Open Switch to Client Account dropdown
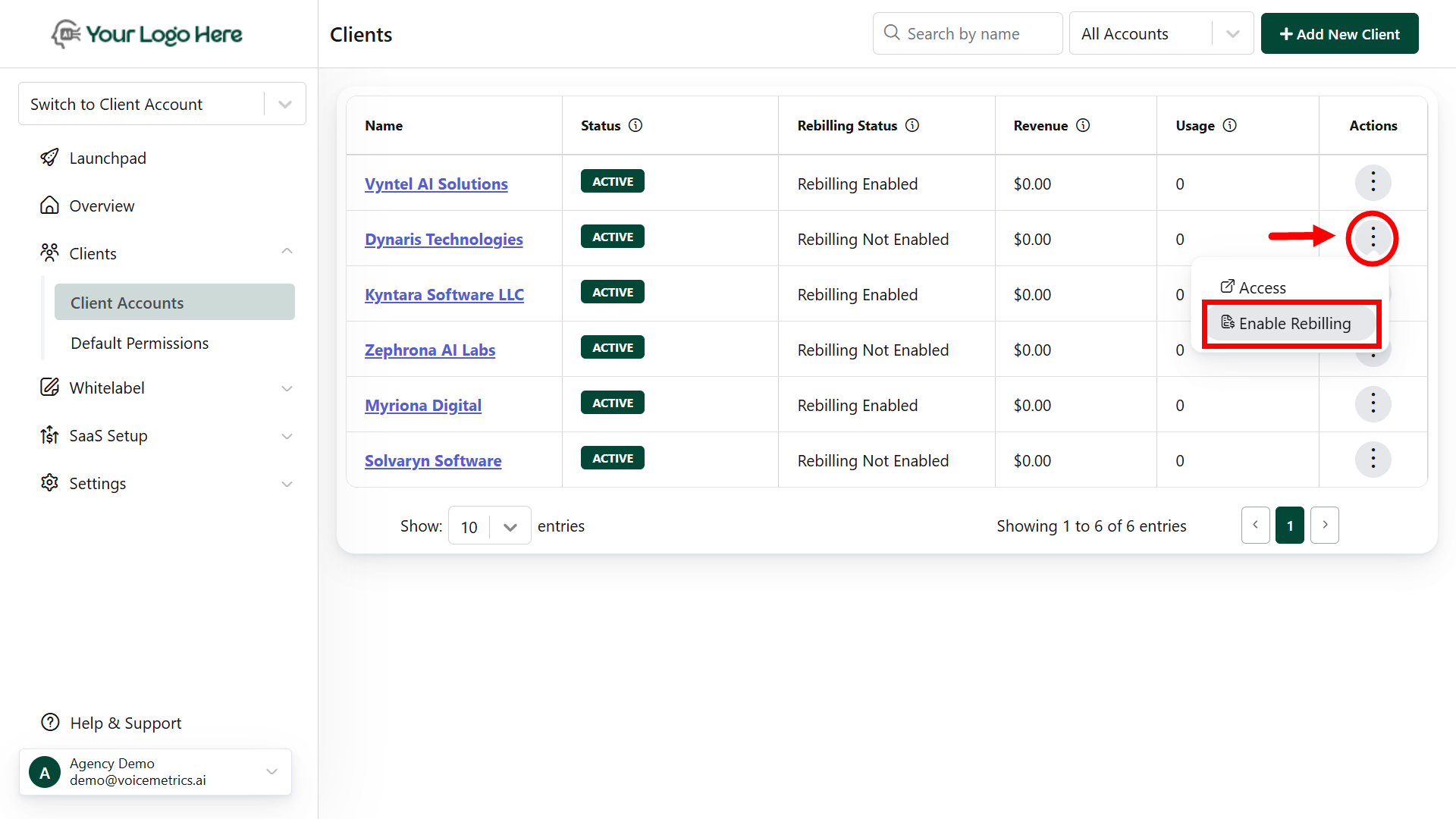This screenshot has width=1456, height=819. click(x=162, y=104)
